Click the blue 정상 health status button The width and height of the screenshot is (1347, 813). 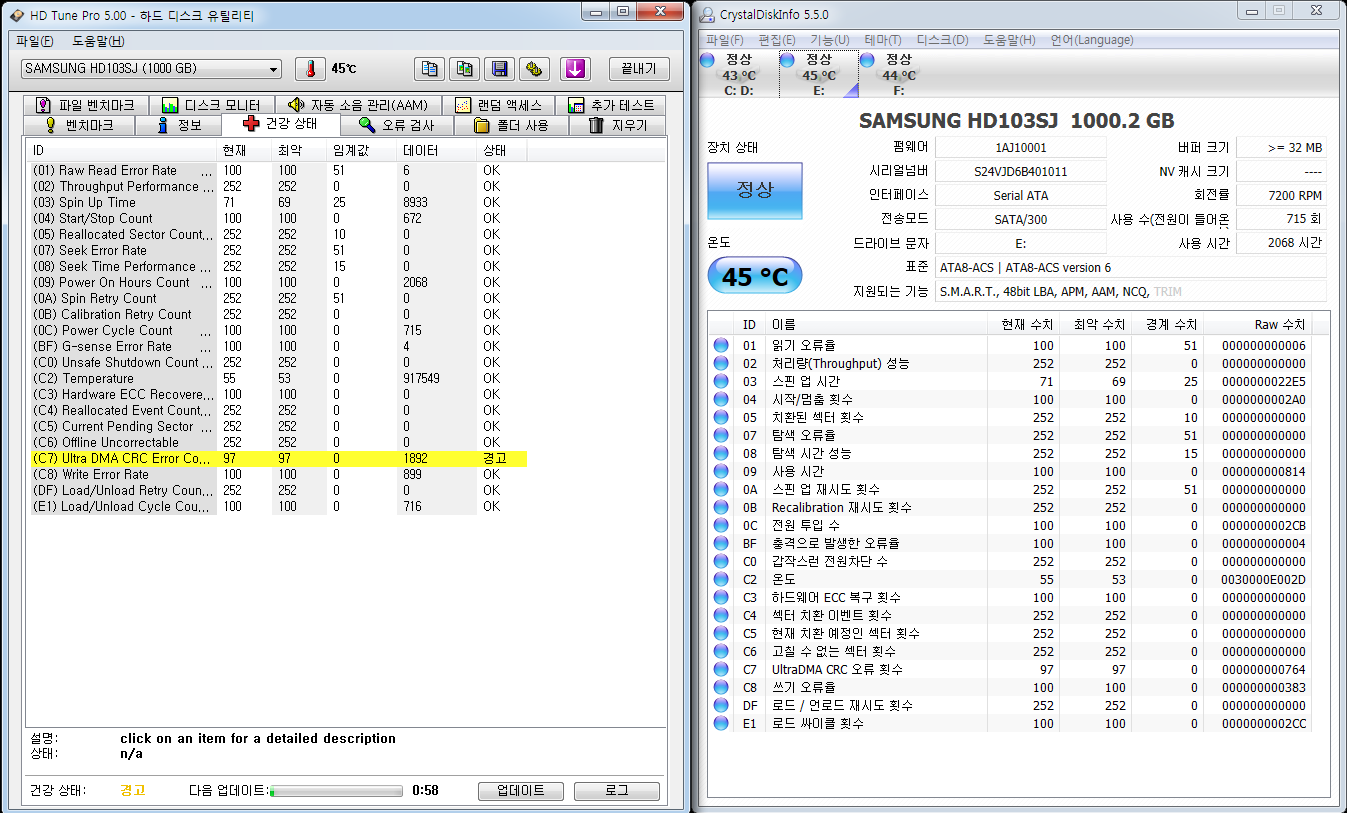[755, 190]
